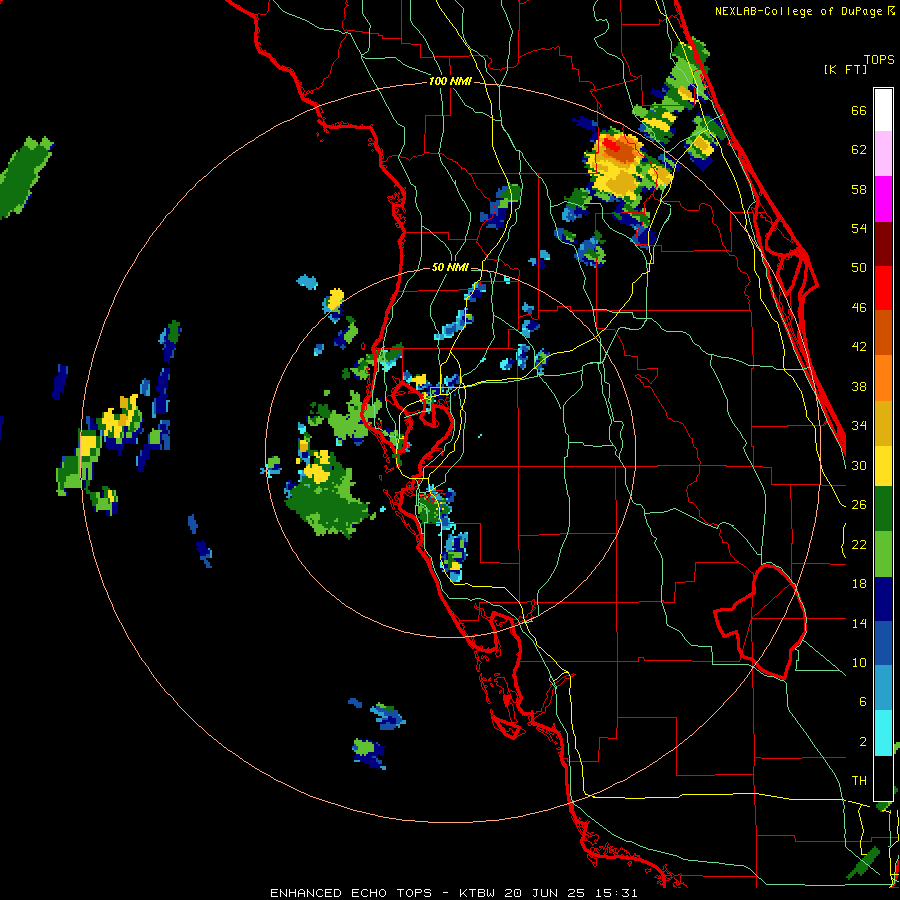This screenshot has height=900, width=900.
Task: Click the 50 NMI range ring label
Action: coord(450,267)
